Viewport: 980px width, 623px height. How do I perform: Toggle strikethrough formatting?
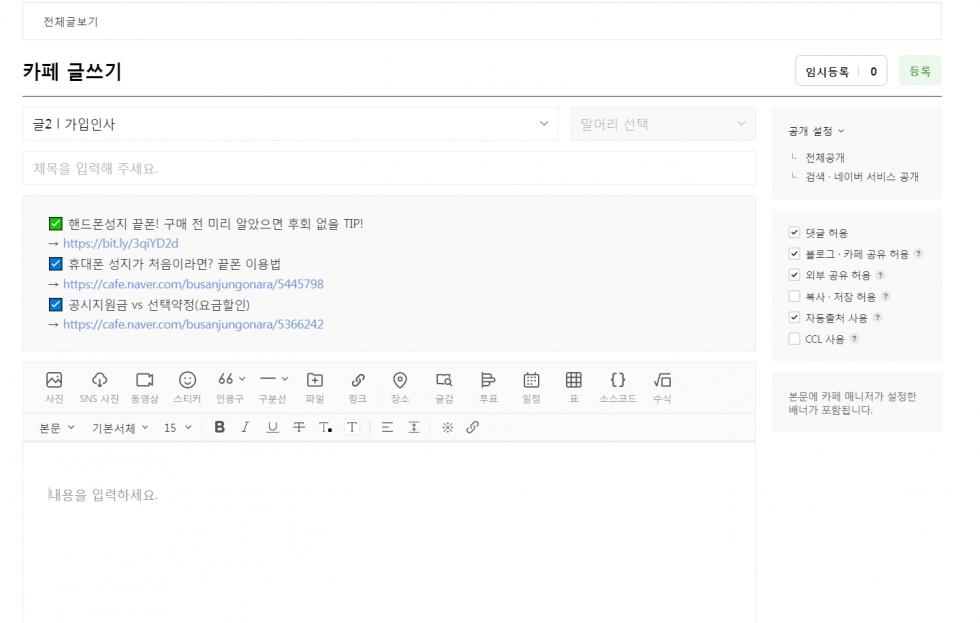tap(299, 427)
